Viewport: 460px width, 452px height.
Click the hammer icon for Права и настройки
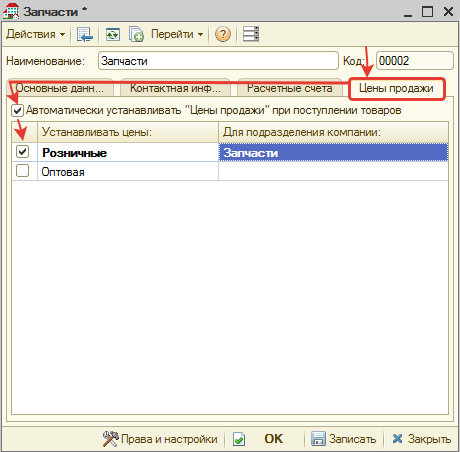coord(110,439)
